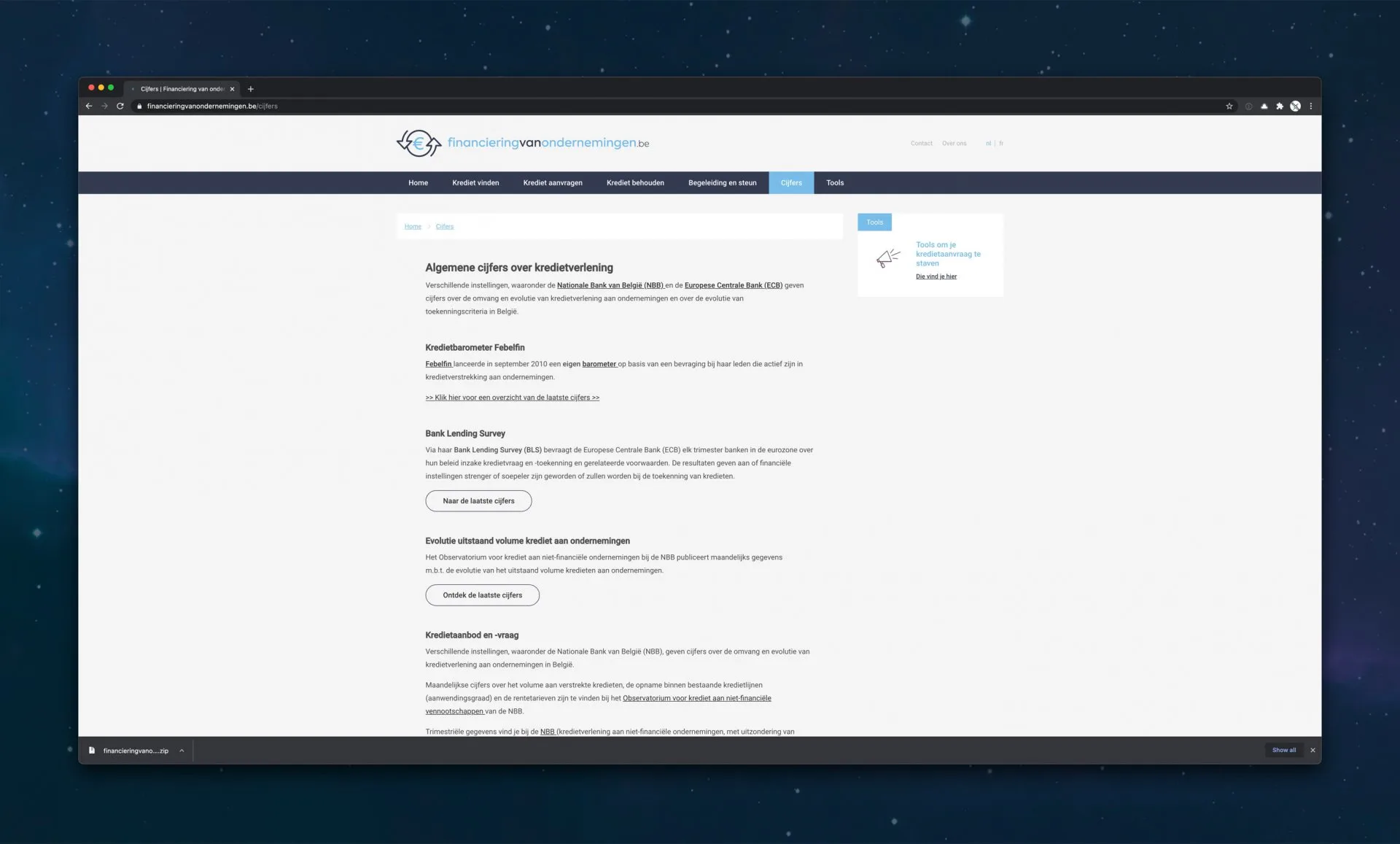
Task: Switch language to fr
Action: click(1001, 144)
